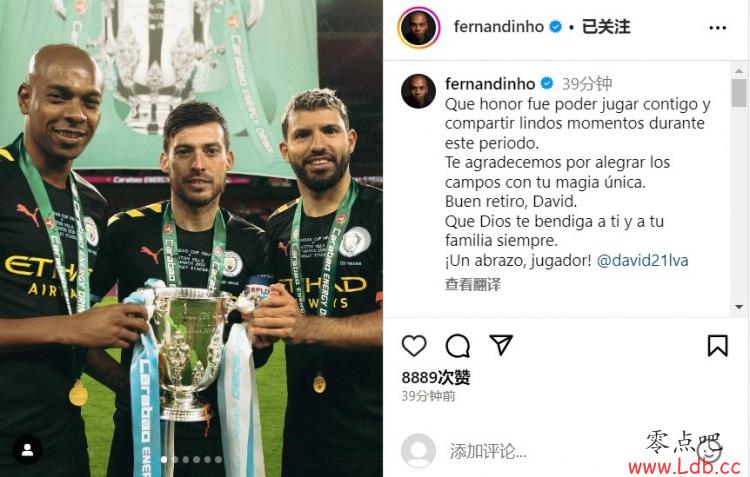Viewport: 750px width, 477px height.
Task: Open fernandinho username in post header
Action: (498, 27)
